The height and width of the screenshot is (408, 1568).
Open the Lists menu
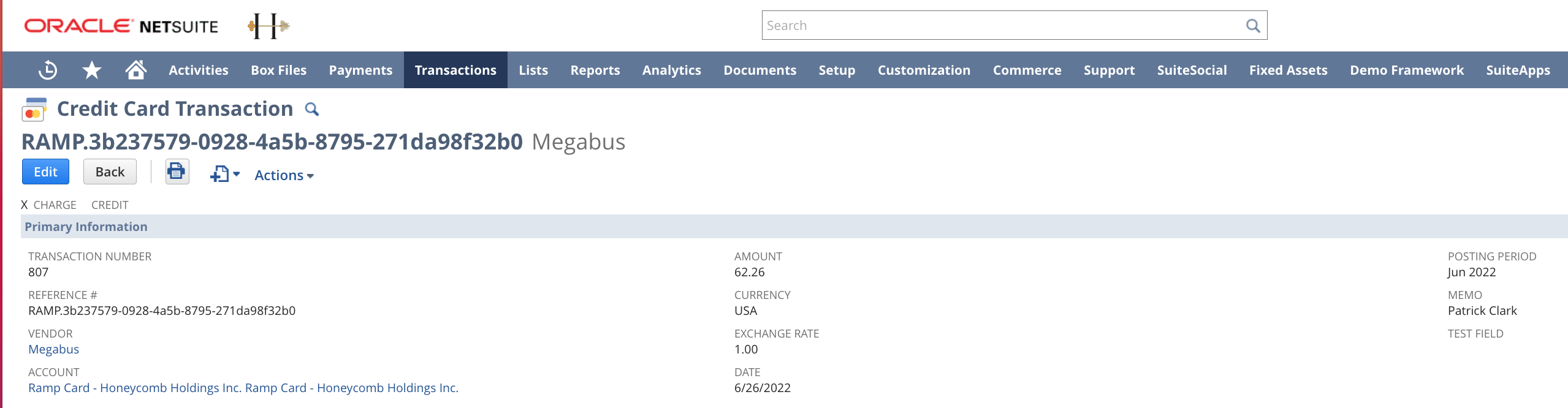pyautogui.click(x=533, y=70)
